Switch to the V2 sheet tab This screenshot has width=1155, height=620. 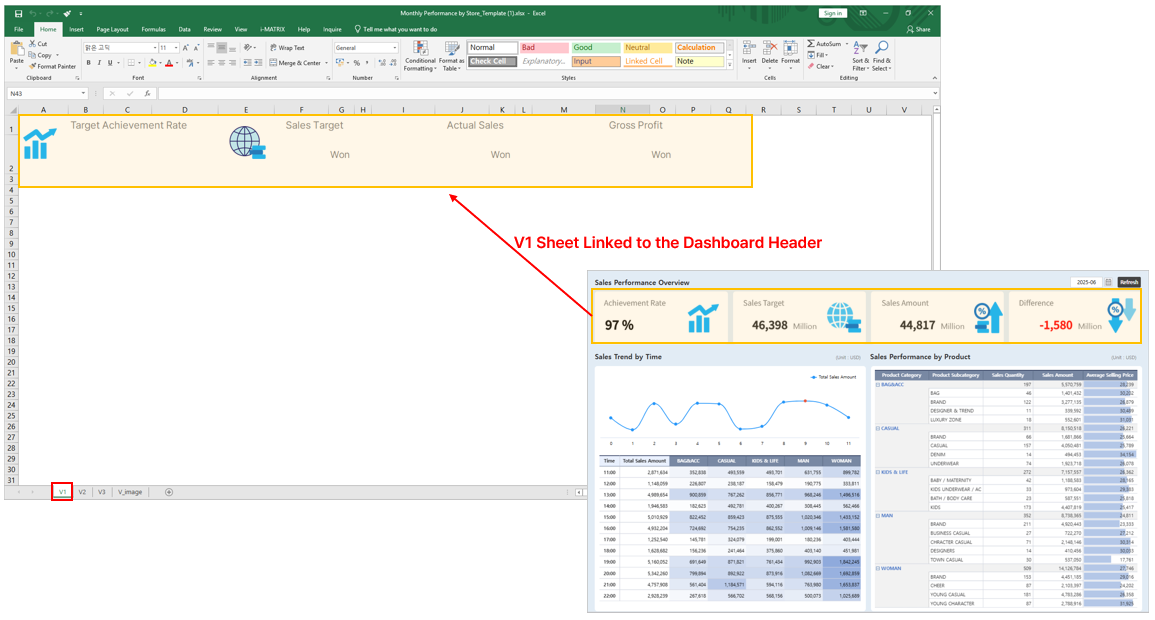click(x=82, y=492)
